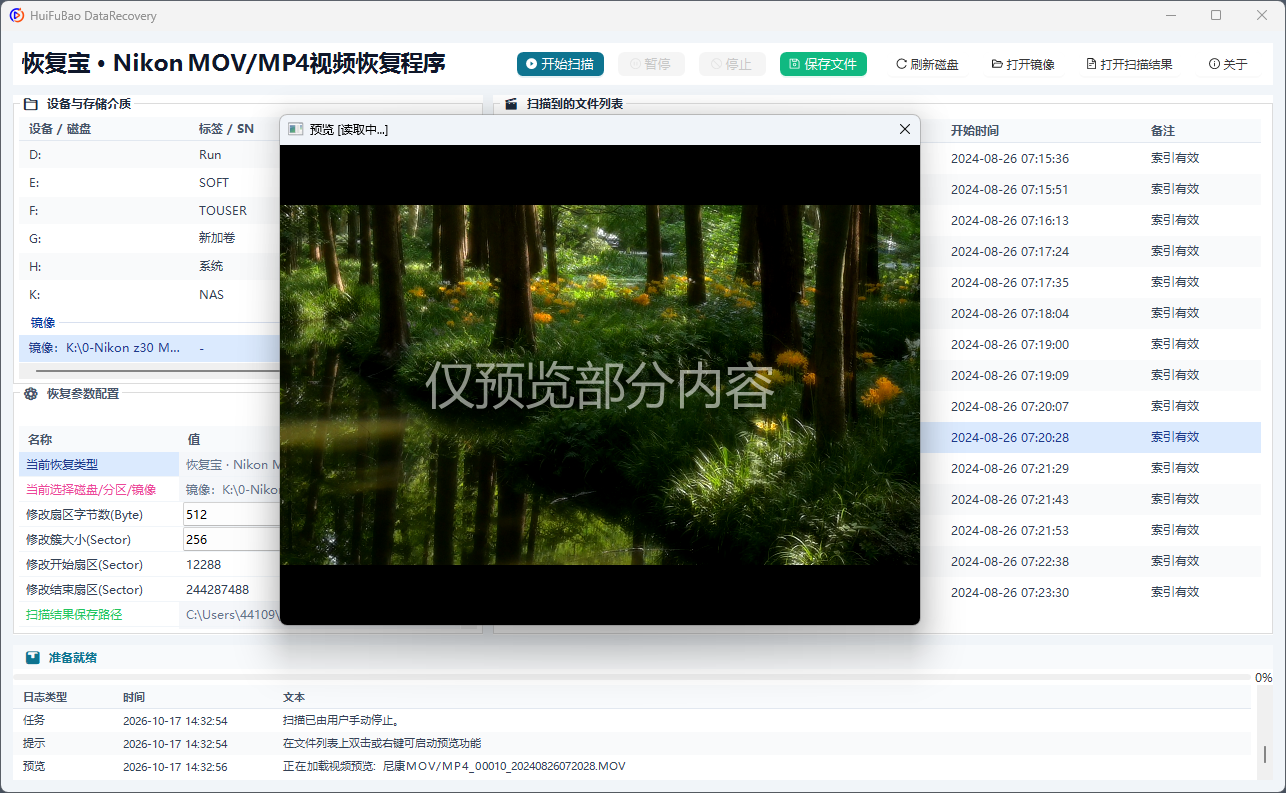Image resolution: width=1286 pixels, height=793 pixels.
Task: Select the D: drive row
Action: point(149,155)
